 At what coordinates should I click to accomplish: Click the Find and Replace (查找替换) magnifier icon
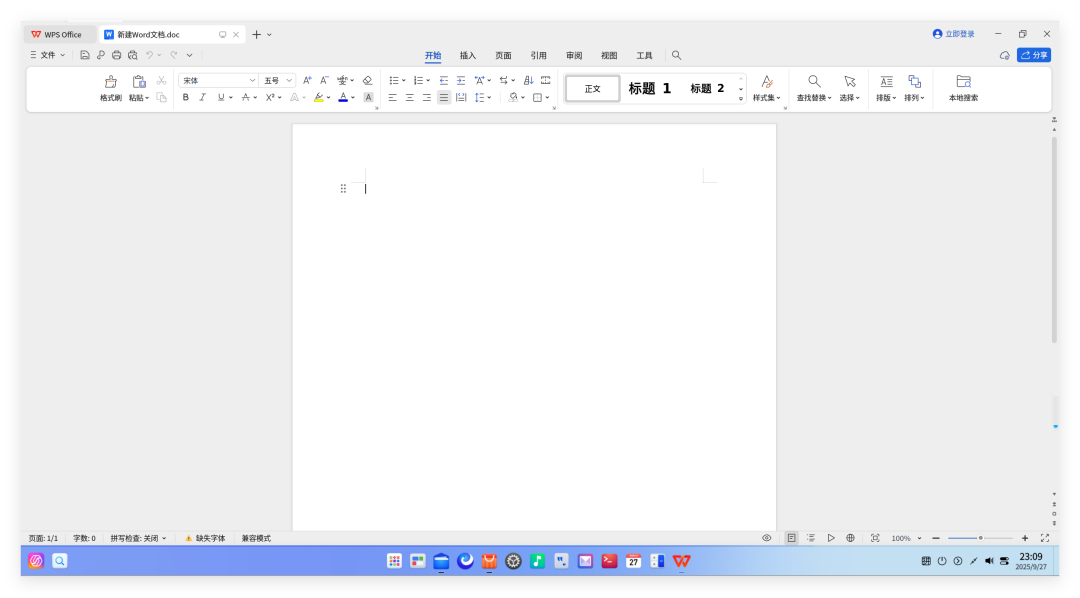point(814,81)
